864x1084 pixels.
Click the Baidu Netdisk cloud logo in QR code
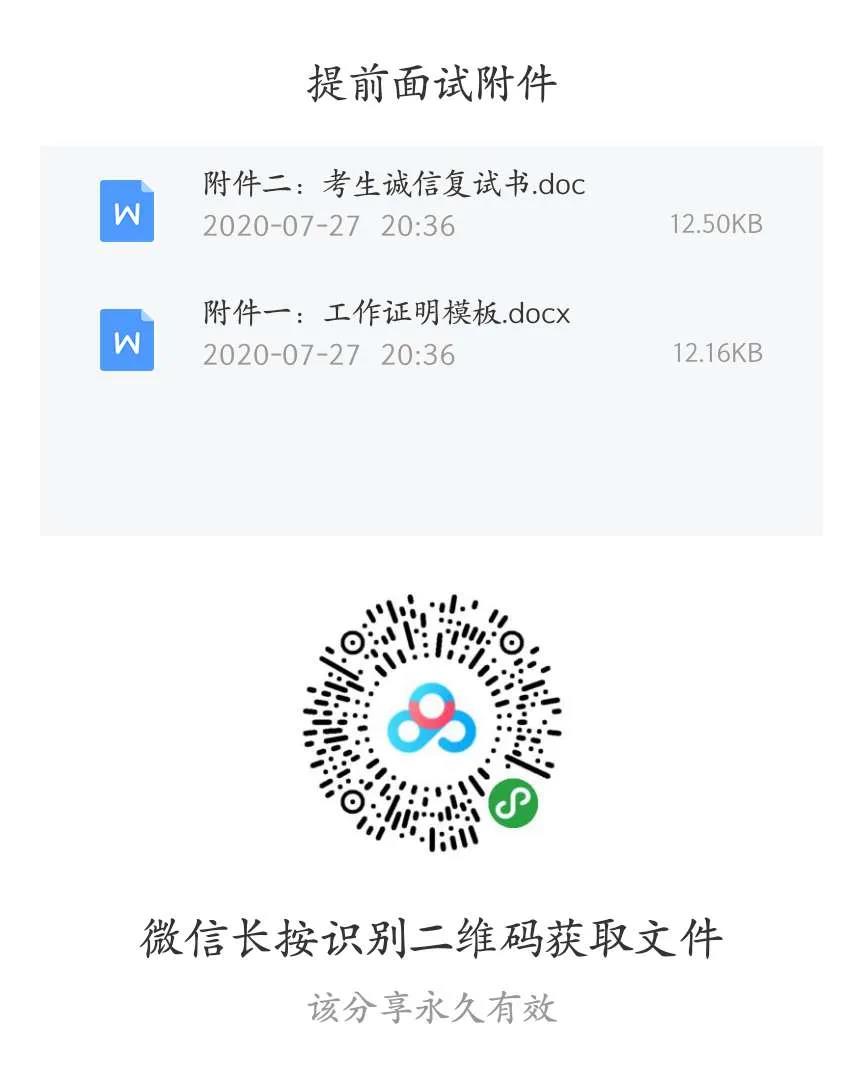click(432, 719)
